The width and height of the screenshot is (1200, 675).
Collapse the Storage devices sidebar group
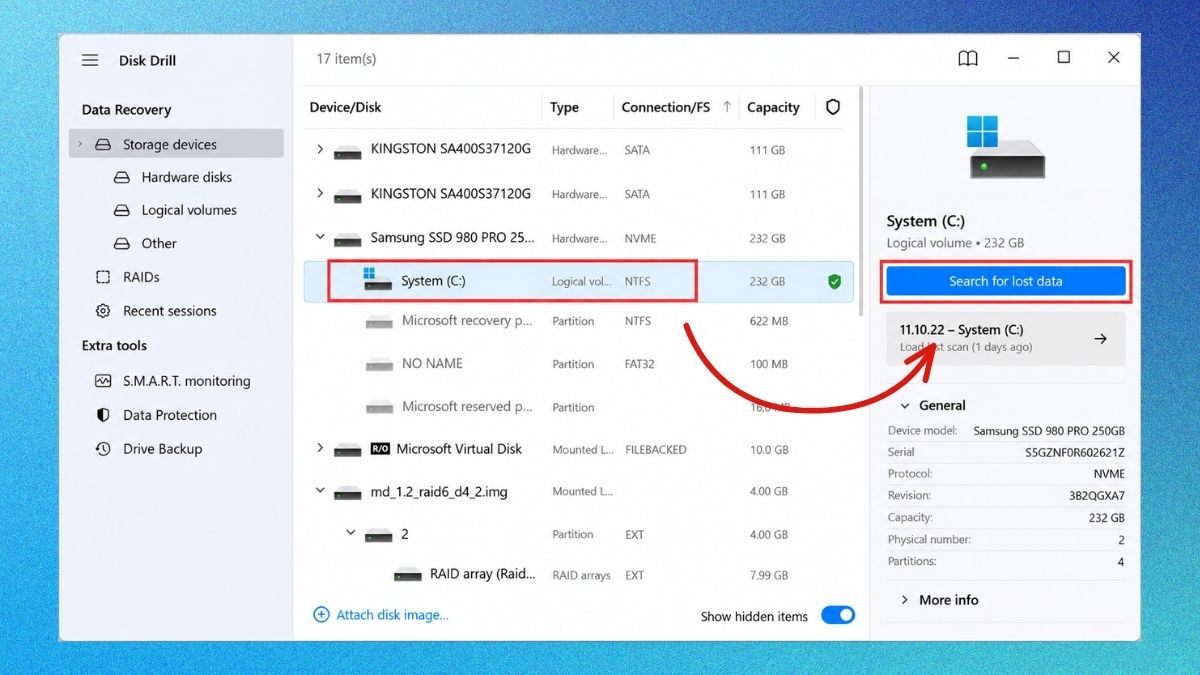click(x=80, y=145)
